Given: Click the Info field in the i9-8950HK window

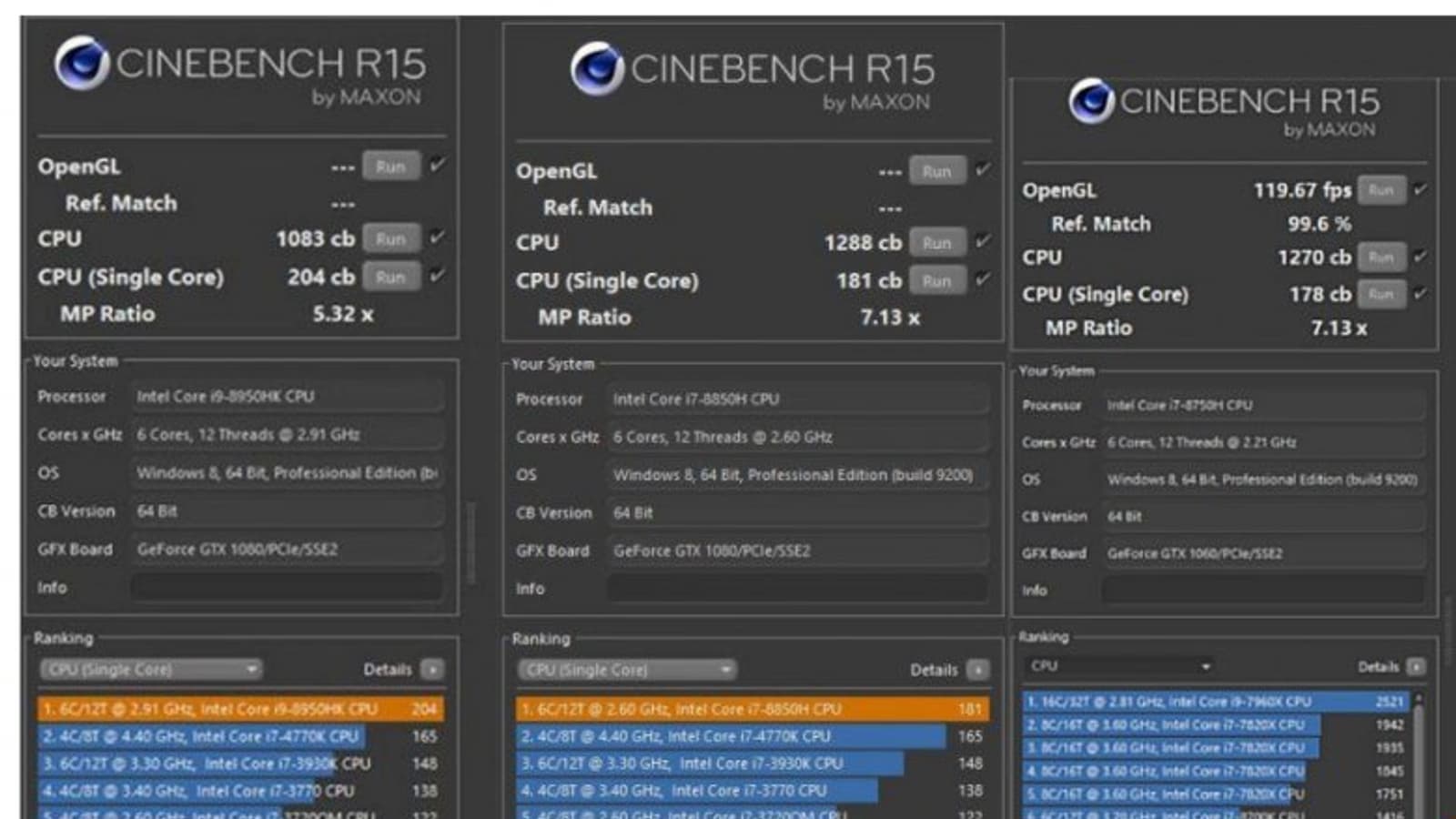Looking at the screenshot, I should pos(288,588).
